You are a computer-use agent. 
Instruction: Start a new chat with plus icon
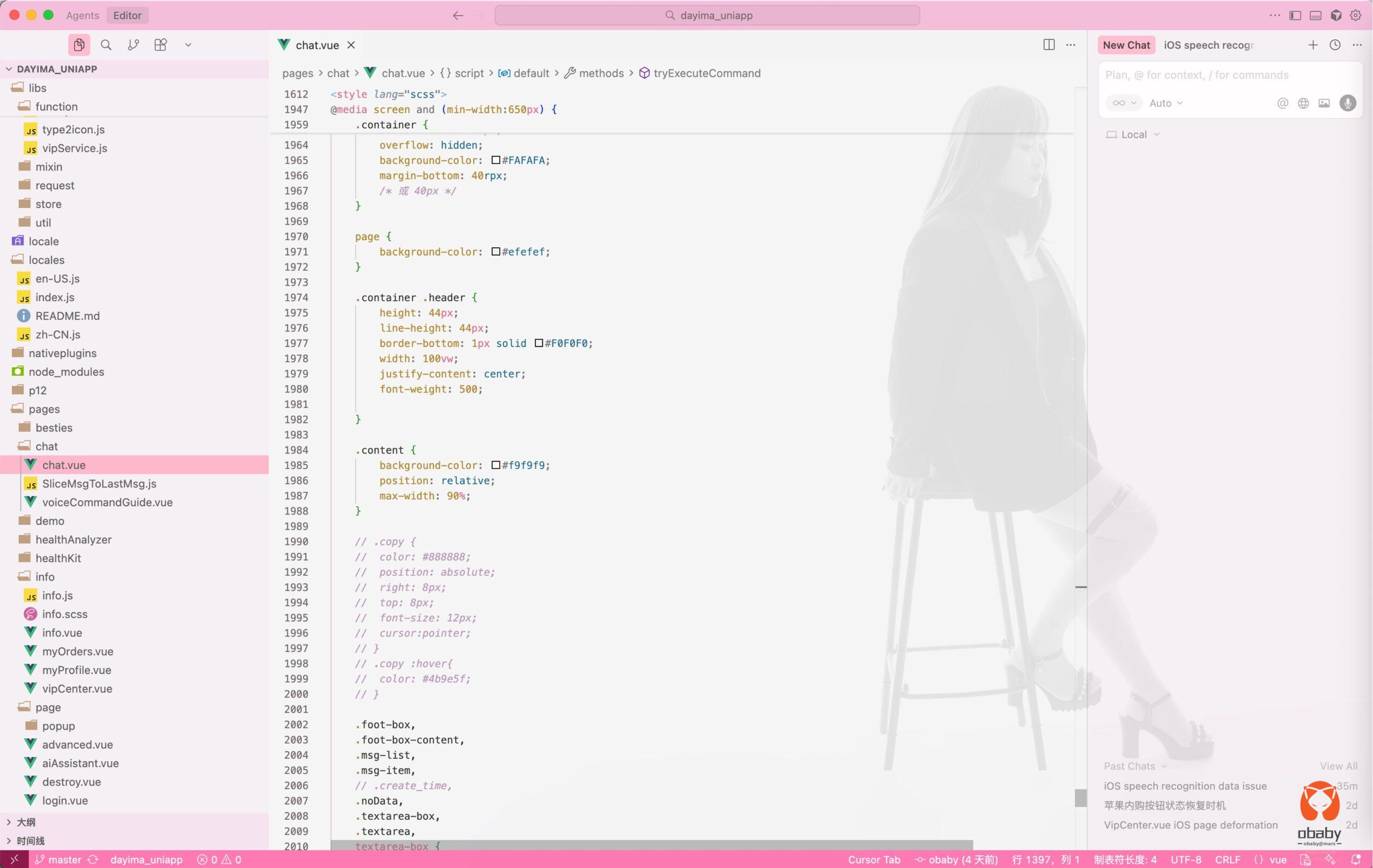pyautogui.click(x=1312, y=45)
